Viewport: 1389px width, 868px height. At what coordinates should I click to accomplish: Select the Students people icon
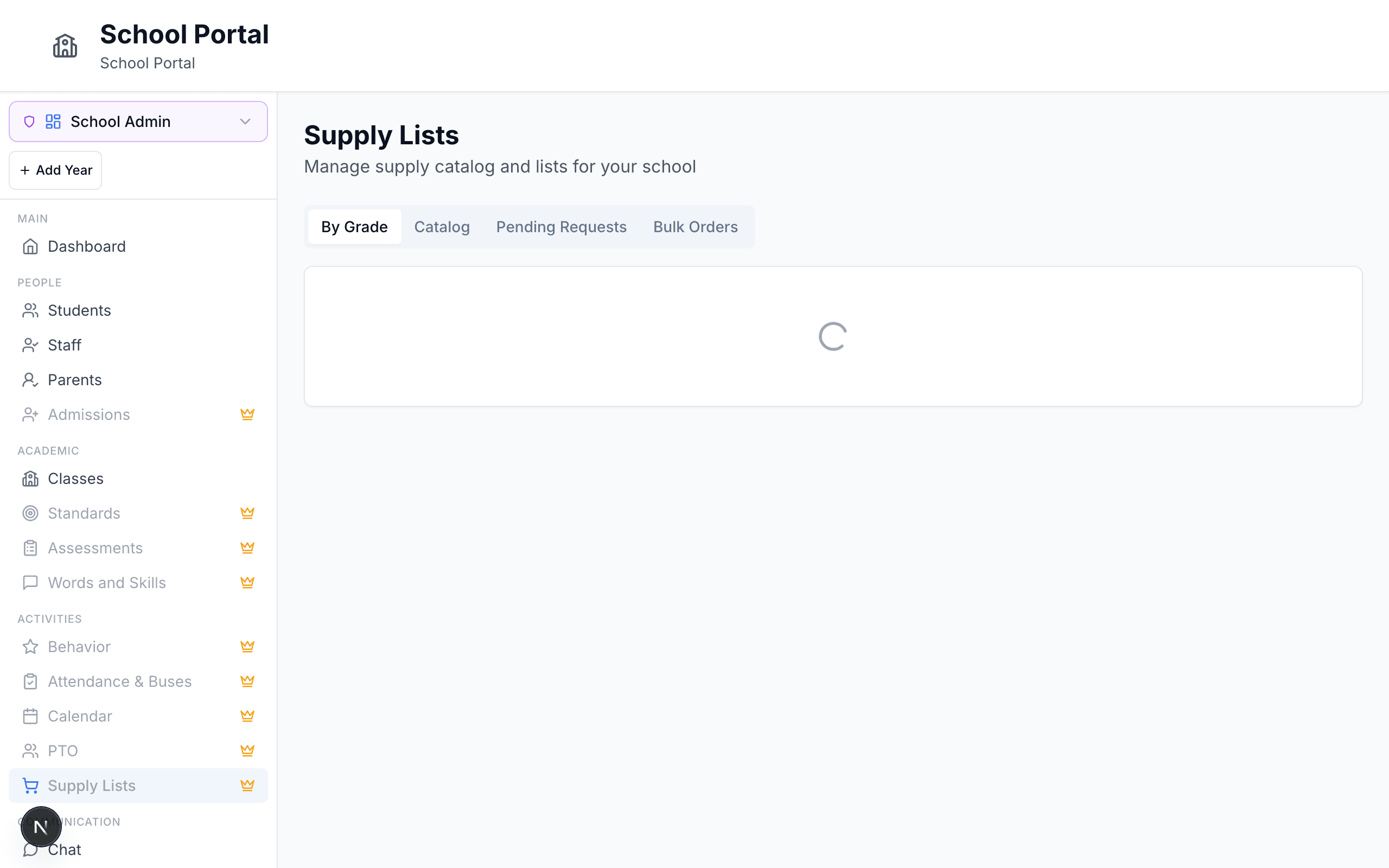(x=30, y=310)
